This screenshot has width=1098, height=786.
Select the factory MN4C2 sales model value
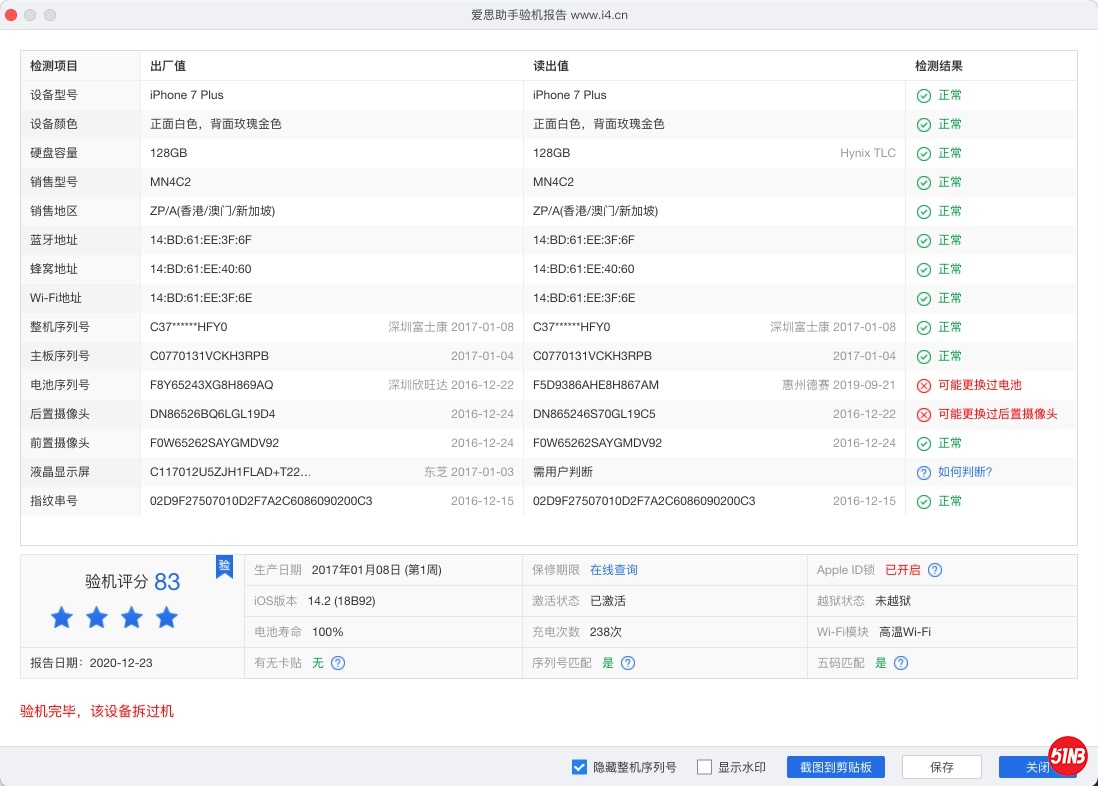(x=170, y=182)
